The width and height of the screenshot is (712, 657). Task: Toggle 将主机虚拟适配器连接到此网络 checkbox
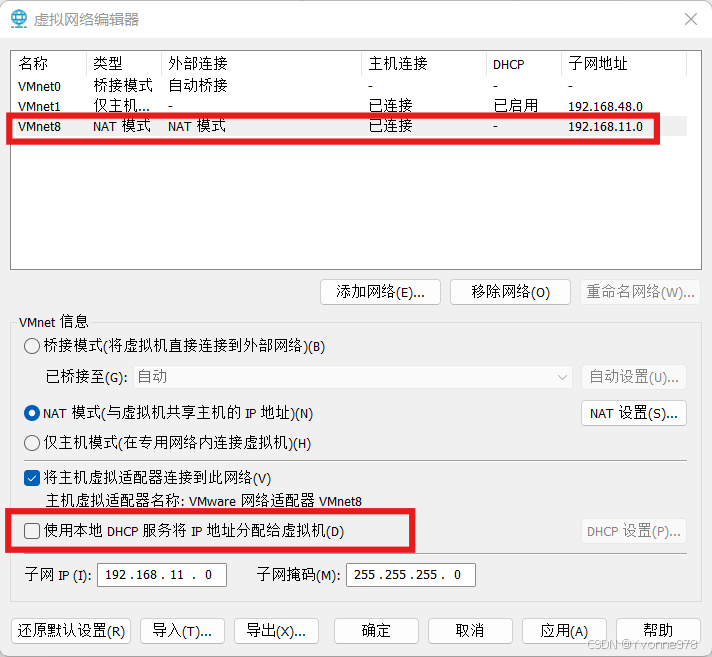tap(32, 478)
